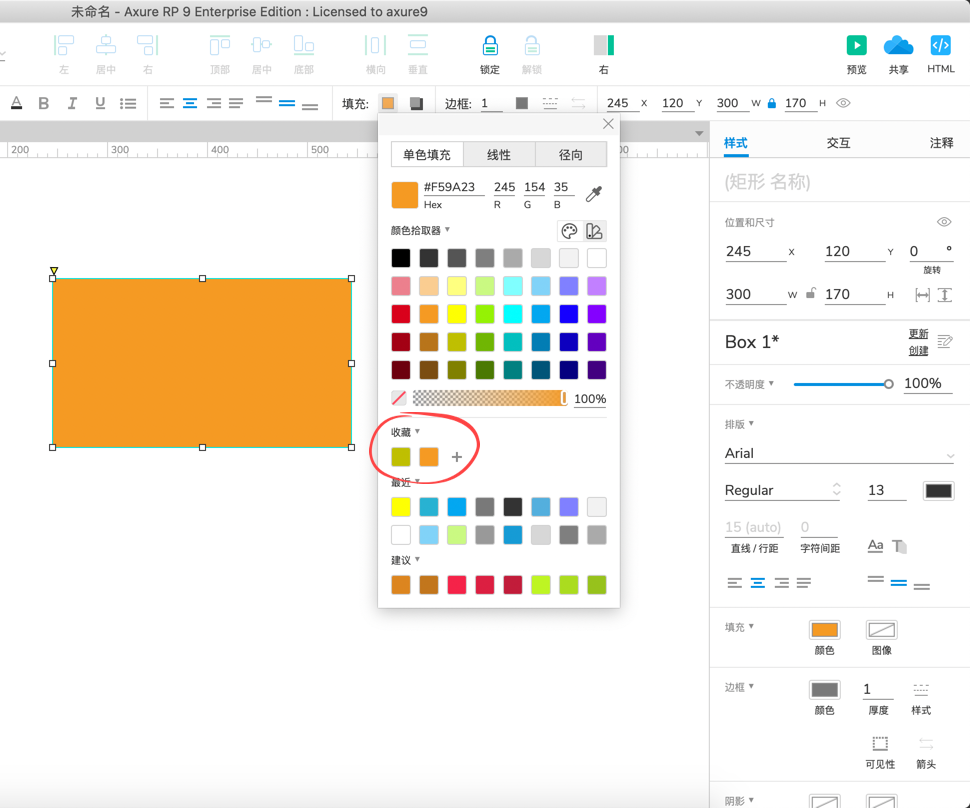Select the 线性 gradient tab
970x808 pixels.
[499, 155]
